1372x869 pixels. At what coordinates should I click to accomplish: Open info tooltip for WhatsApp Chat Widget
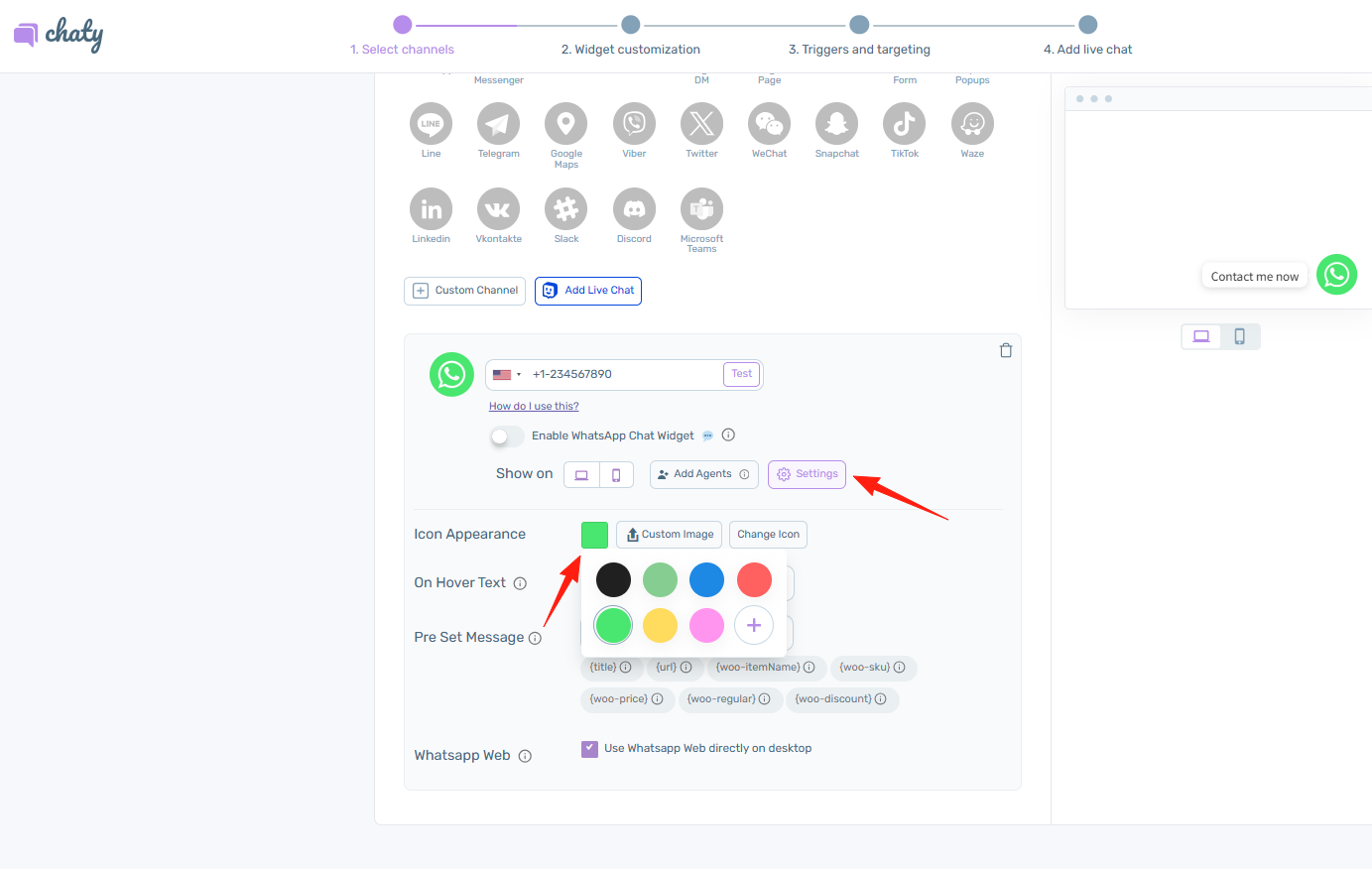pos(728,434)
